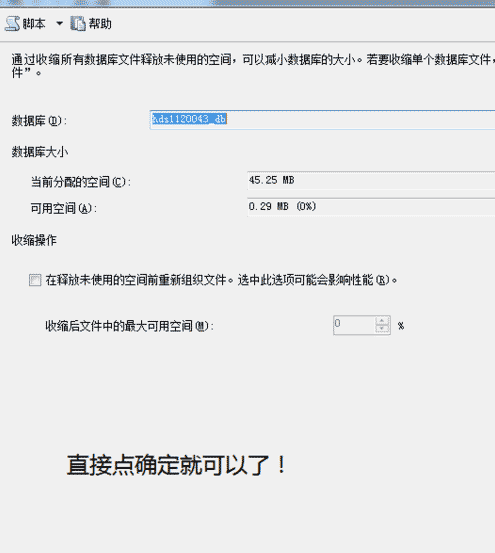Decrease max free space with spinner down arrow
Image resolution: width=495 pixels, height=553 pixels.
[x=382, y=329]
